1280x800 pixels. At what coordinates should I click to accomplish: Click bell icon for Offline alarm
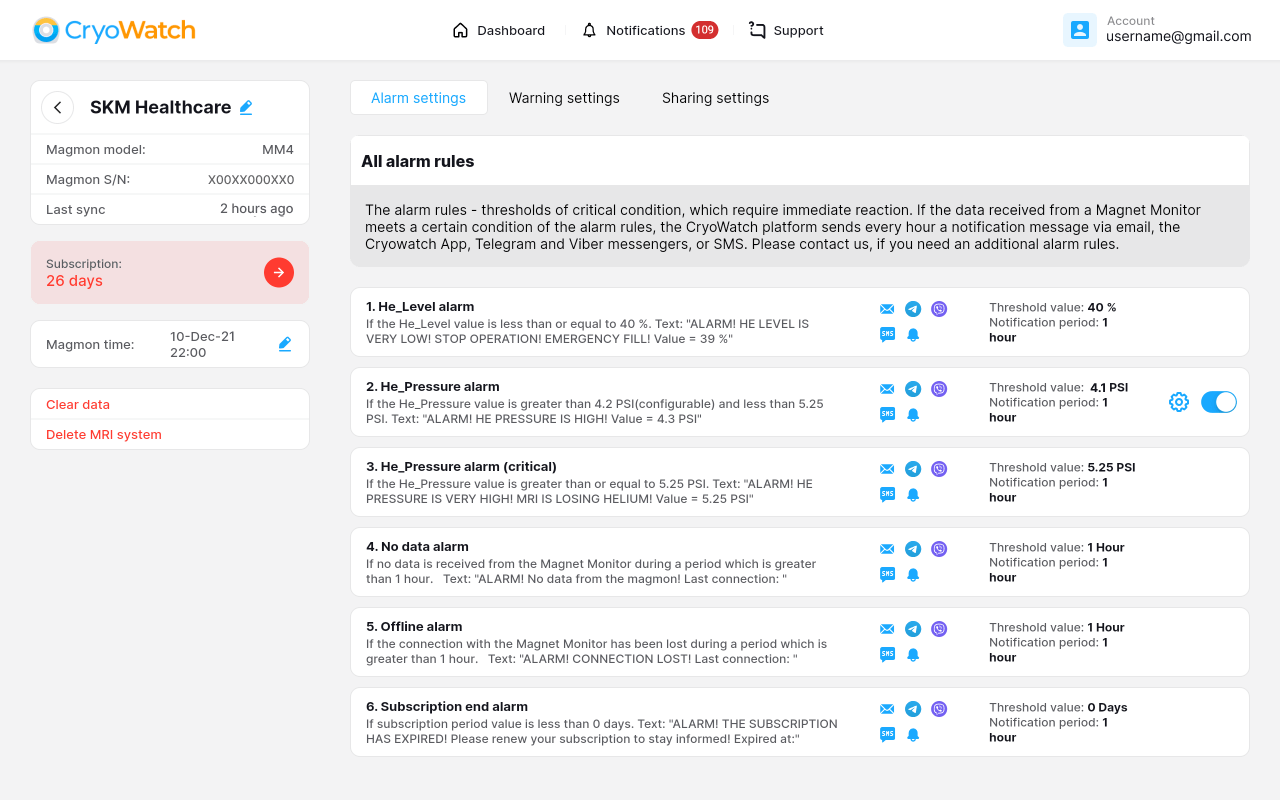click(913, 655)
